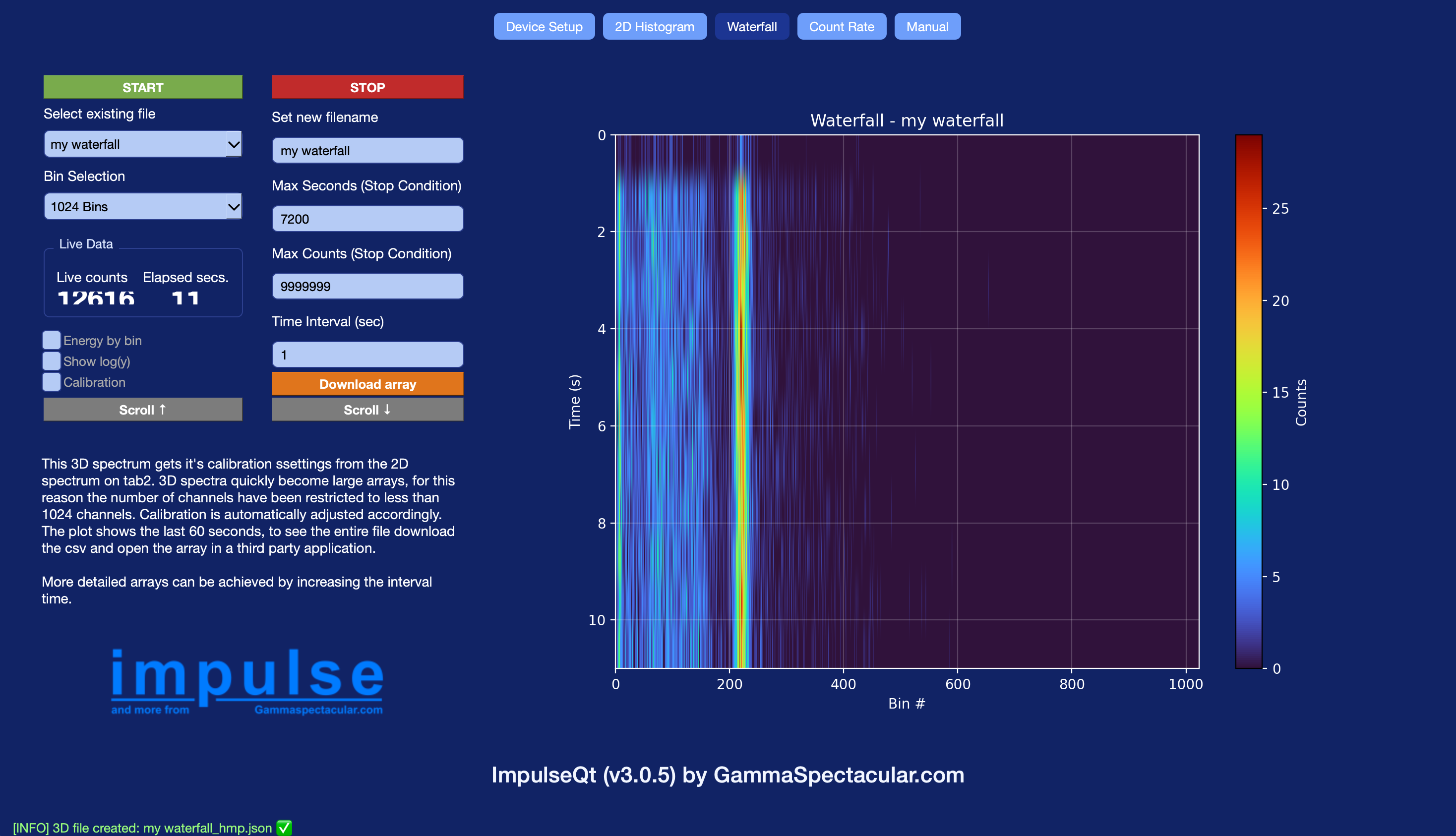Click the green checkmark status icon
Image resolution: width=1456 pixels, height=836 pixels.
(x=284, y=828)
